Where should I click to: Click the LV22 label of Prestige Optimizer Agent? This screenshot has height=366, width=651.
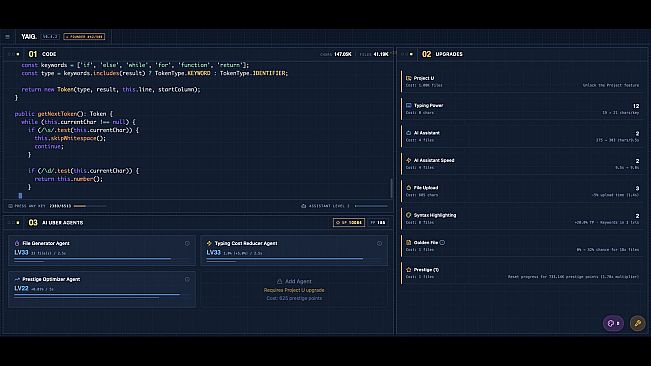pyautogui.click(x=21, y=288)
